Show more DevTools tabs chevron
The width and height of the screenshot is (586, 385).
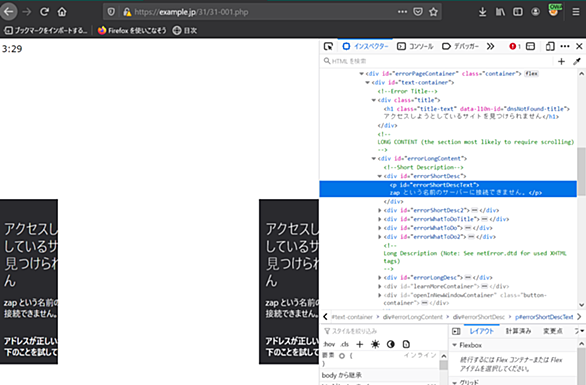[x=490, y=46]
